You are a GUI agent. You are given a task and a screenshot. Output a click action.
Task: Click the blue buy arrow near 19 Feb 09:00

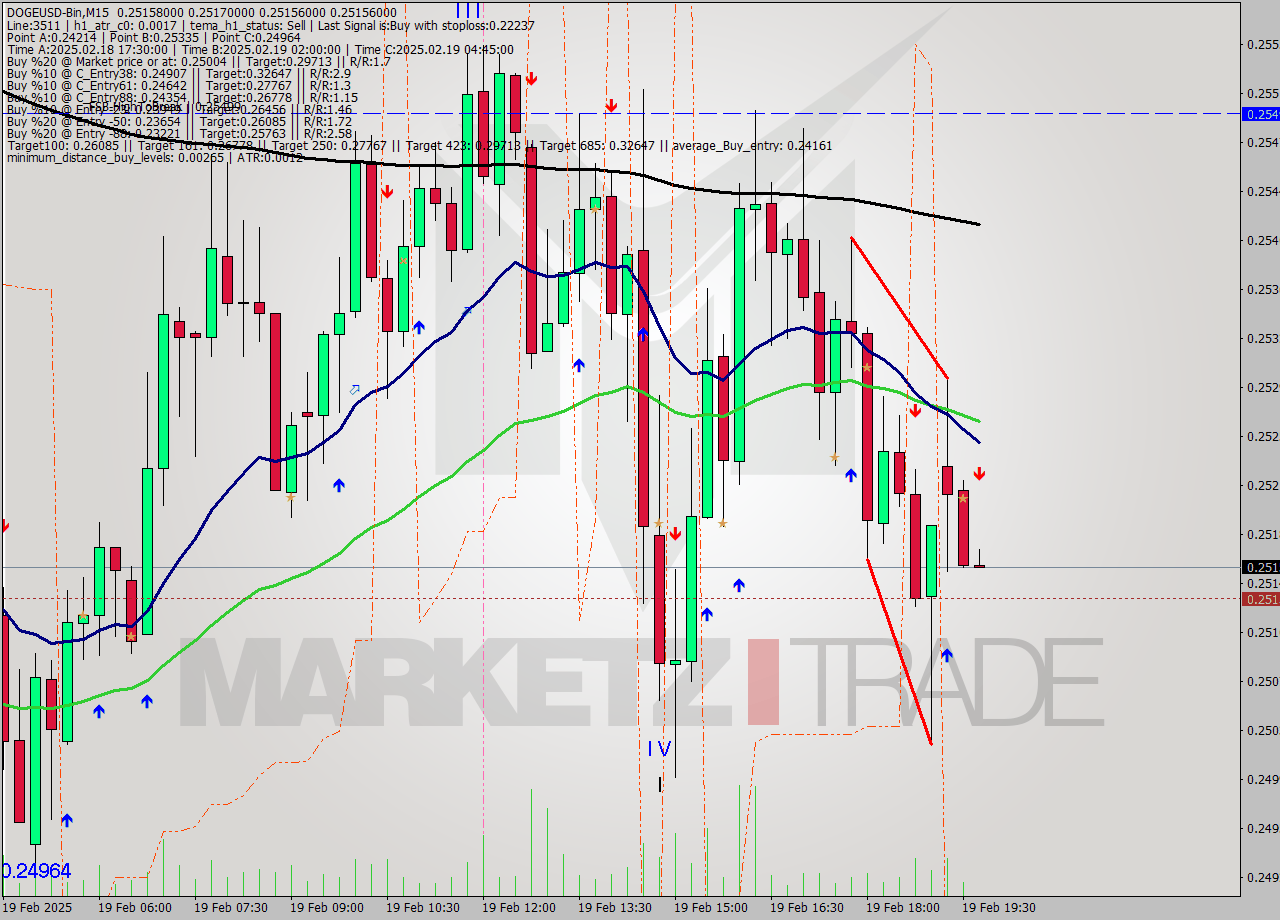(338, 486)
